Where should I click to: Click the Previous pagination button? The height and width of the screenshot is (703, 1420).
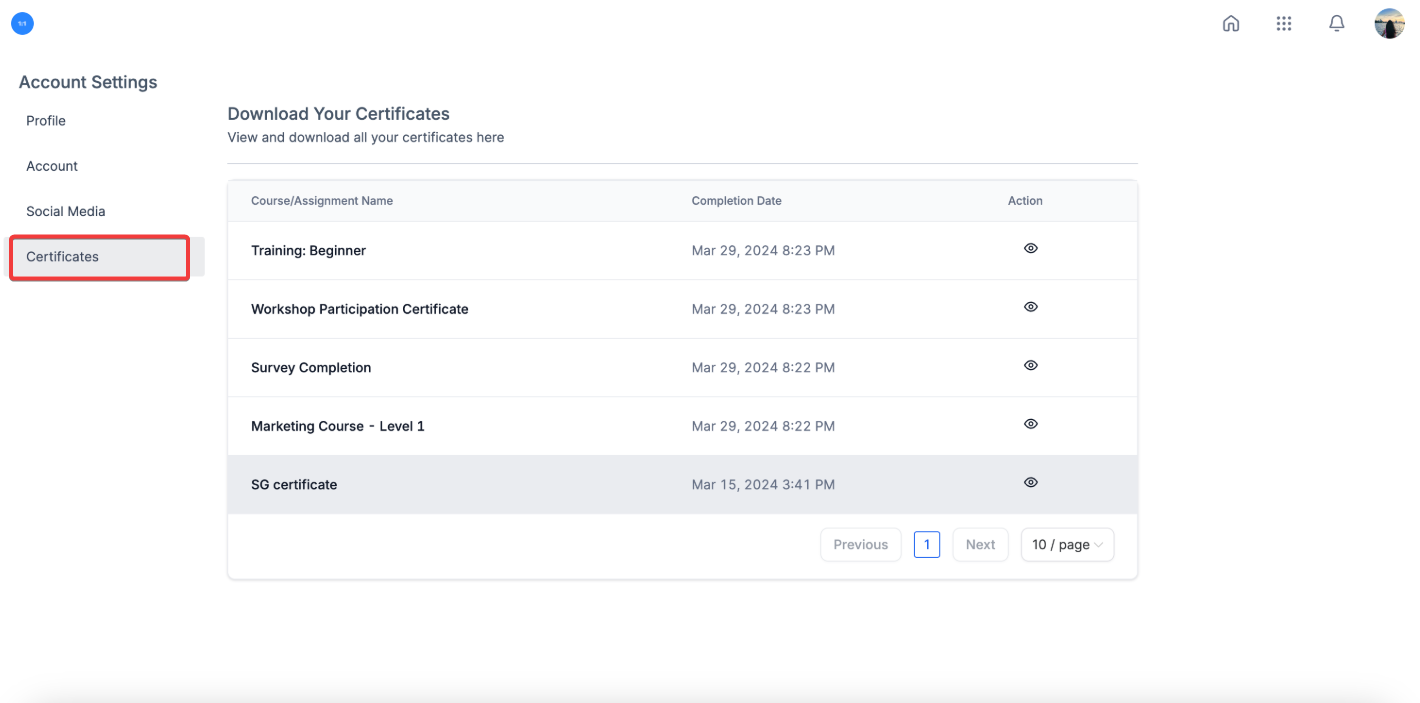click(860, 545)
